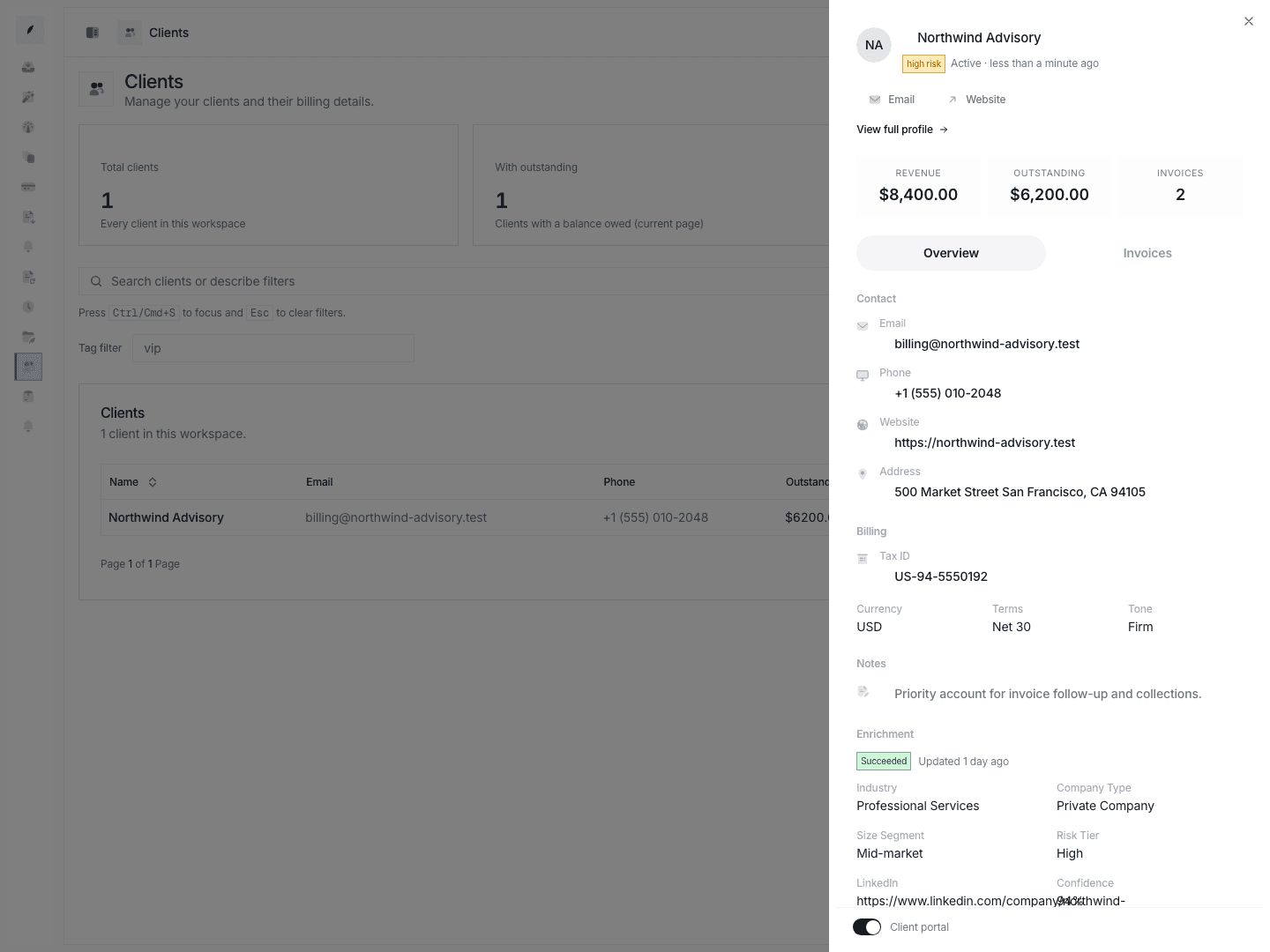Open the package box sidebar icon
1270x952 pixels.
pos(28,397)
